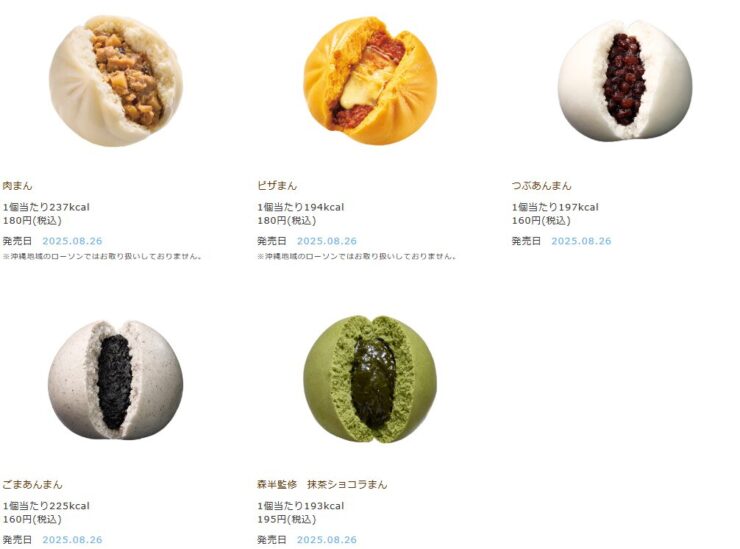Click the Okinawa notice under 肉まん
Viewport: 740px width, 549px height.
(x=103, y=256)
